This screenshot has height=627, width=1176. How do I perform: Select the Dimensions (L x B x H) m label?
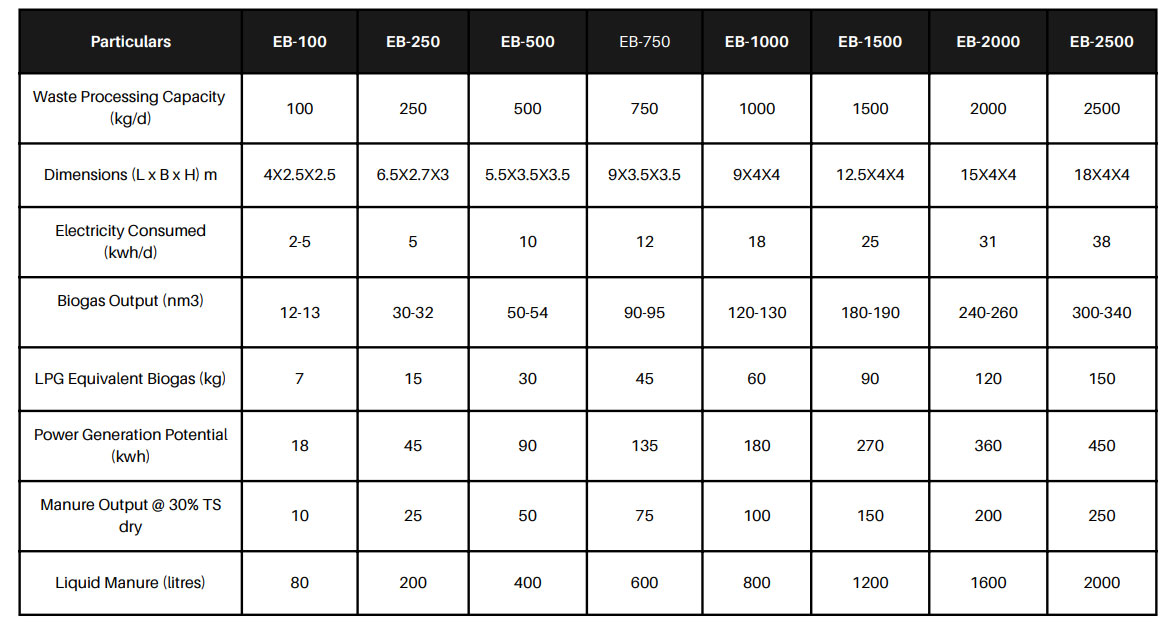130,175
